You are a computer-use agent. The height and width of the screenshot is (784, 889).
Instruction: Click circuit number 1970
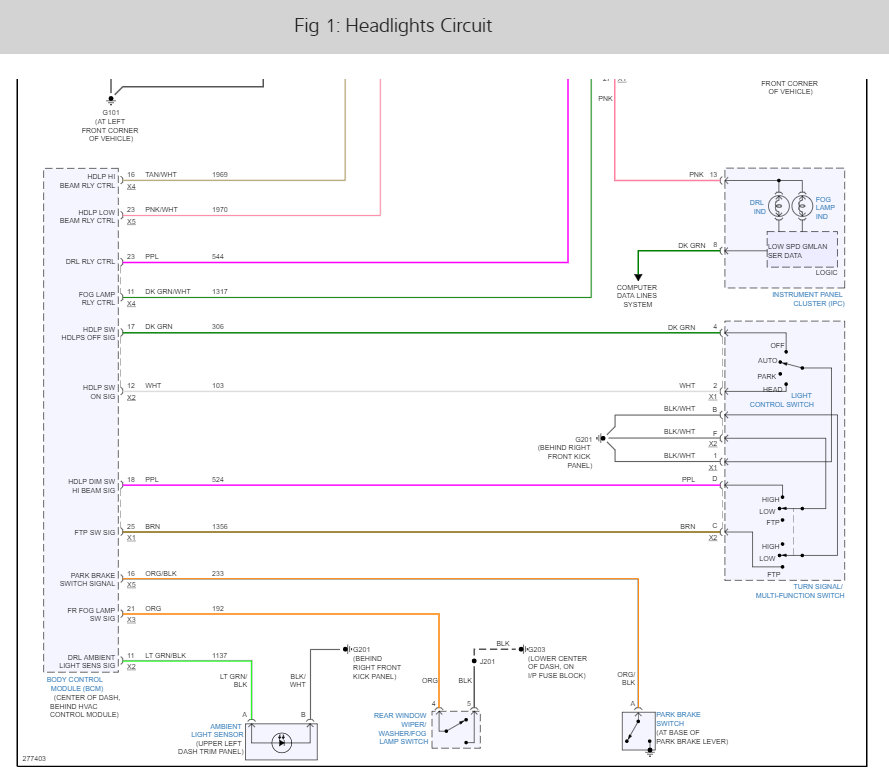click(x=220, y=210)
